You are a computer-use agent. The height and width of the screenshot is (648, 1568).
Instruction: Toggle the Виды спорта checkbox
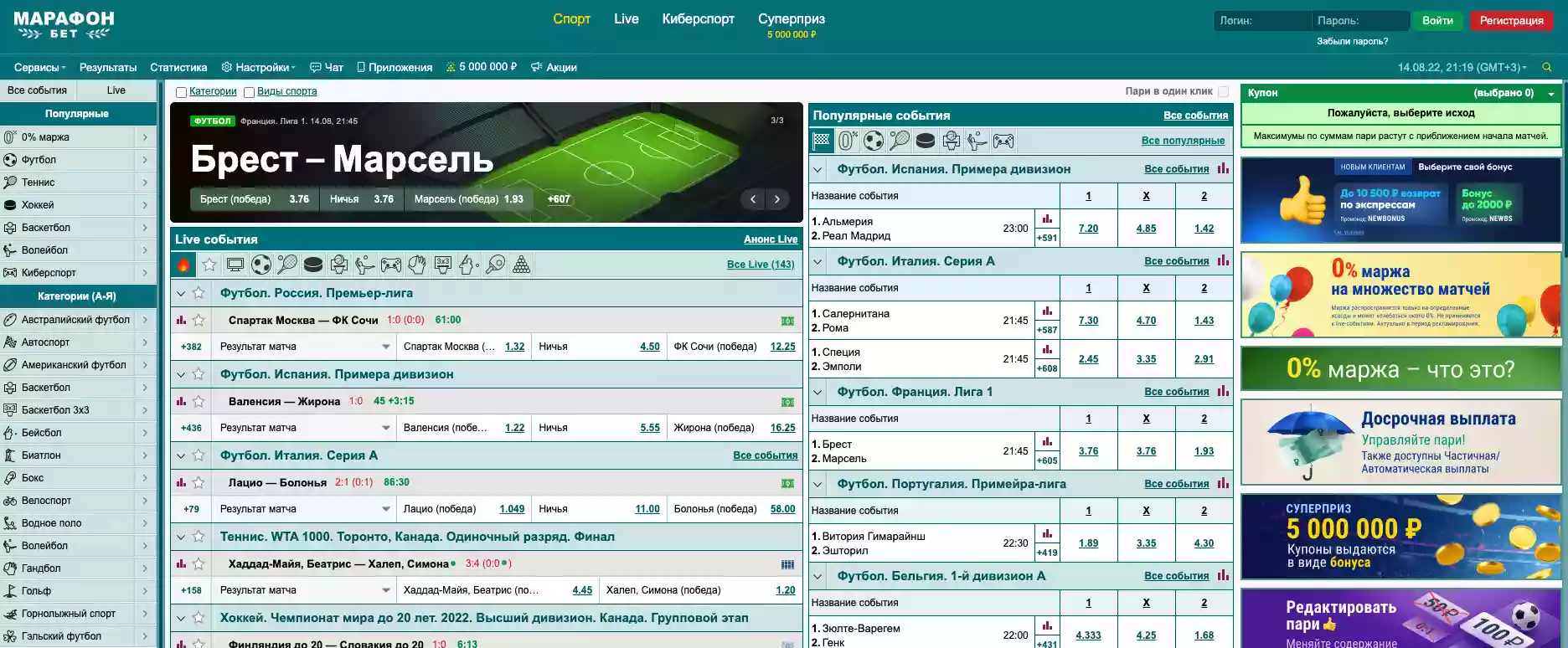pos(249,92)
